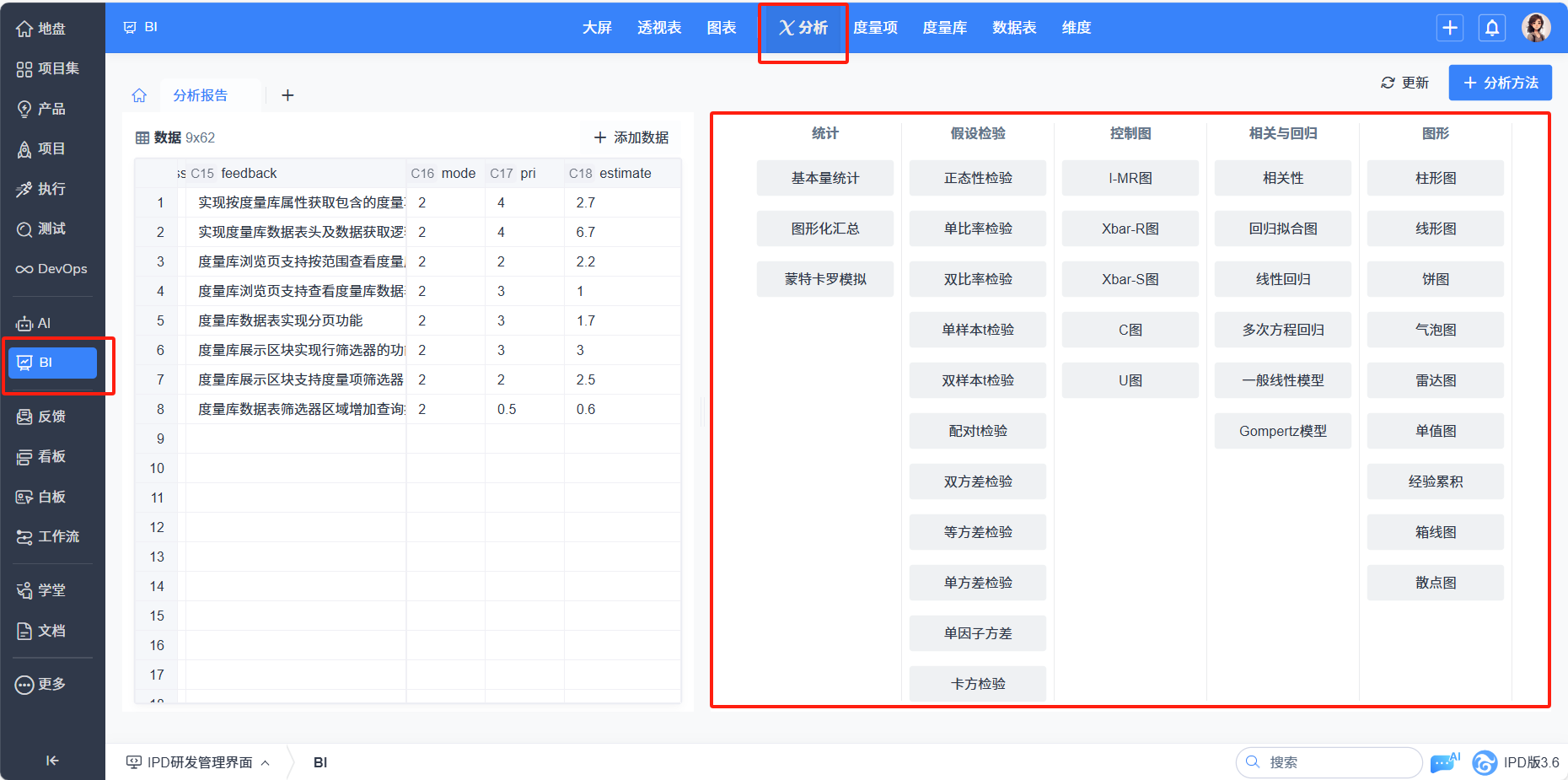This screenshot has width=1568, height=780.
Task: Choose 基本量统计 analysis method
Action: [x=825, y=178]
